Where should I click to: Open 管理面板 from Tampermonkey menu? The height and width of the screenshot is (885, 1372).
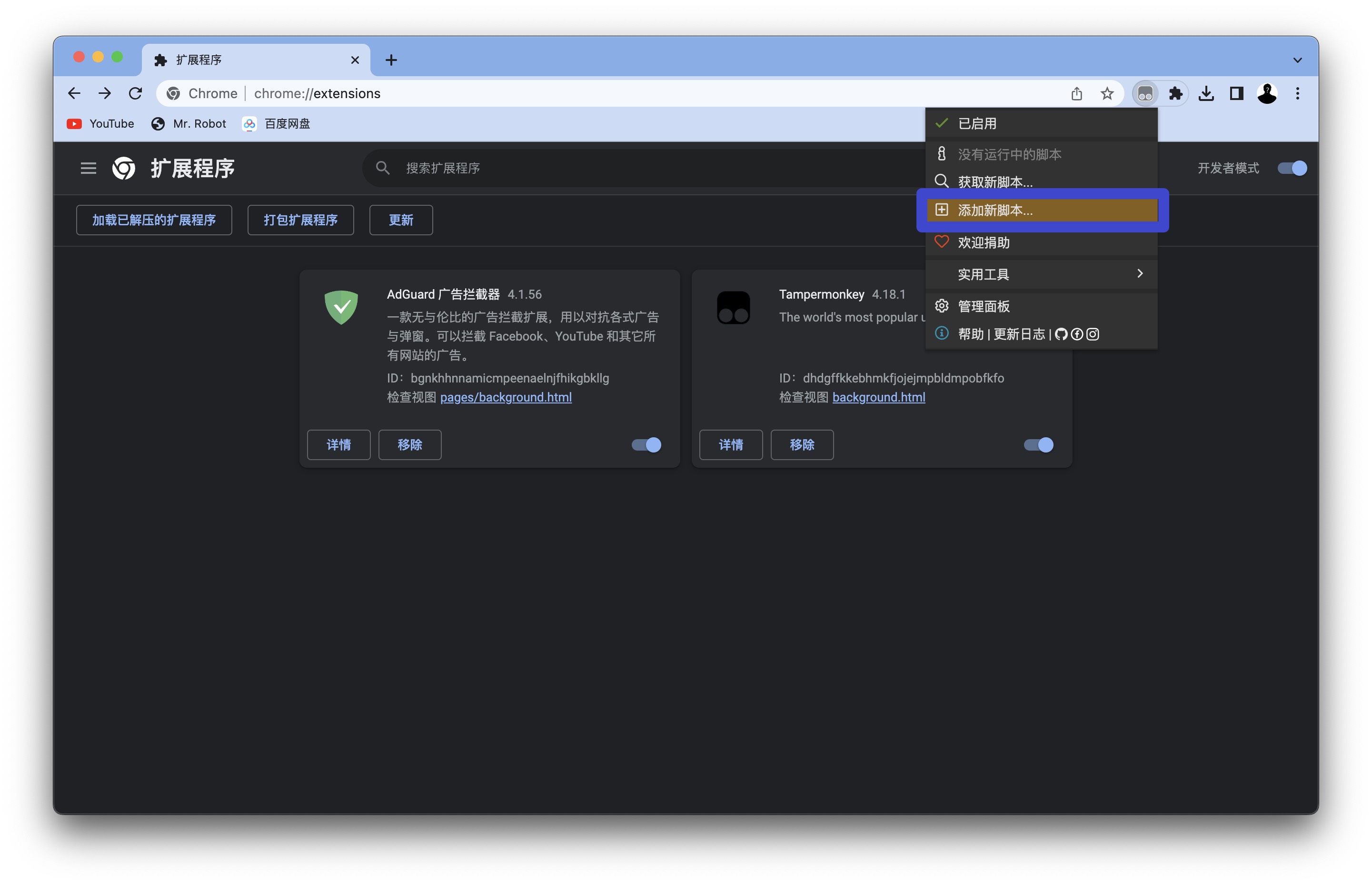tap(983, 306)
